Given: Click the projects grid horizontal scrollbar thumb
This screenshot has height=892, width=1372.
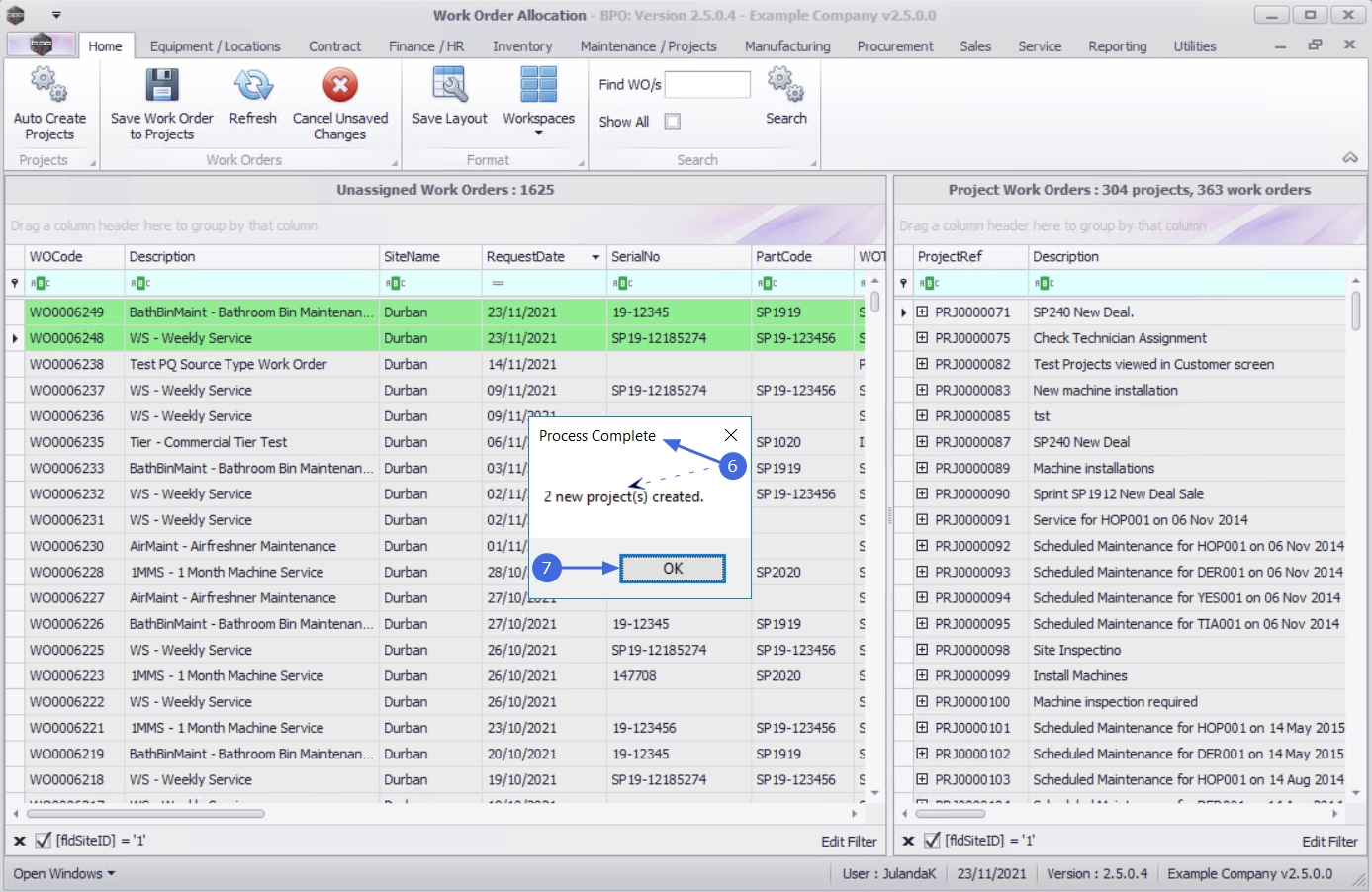Looking at the screenshot, I should 950,814.
